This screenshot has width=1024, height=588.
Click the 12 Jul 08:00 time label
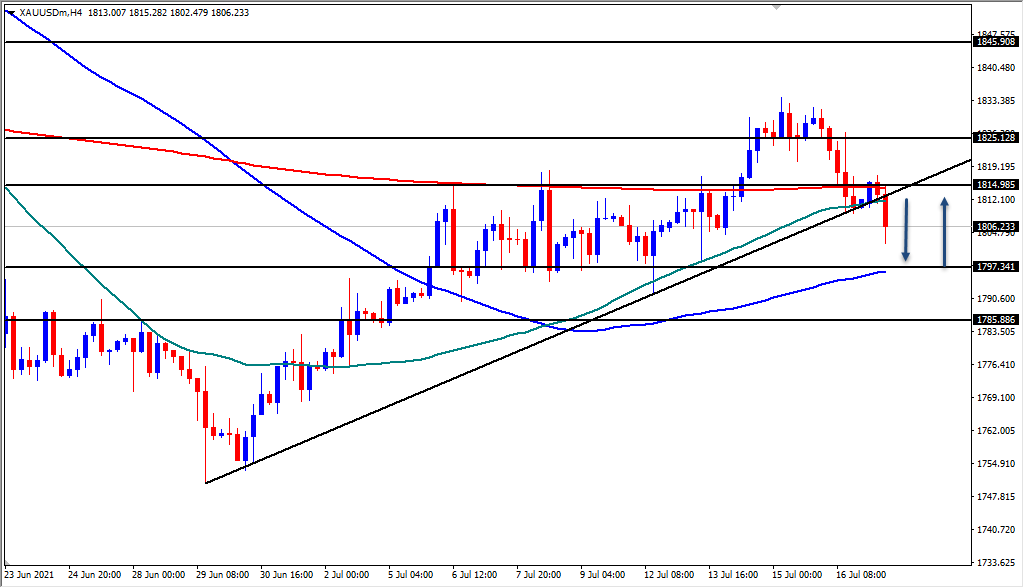669,575
